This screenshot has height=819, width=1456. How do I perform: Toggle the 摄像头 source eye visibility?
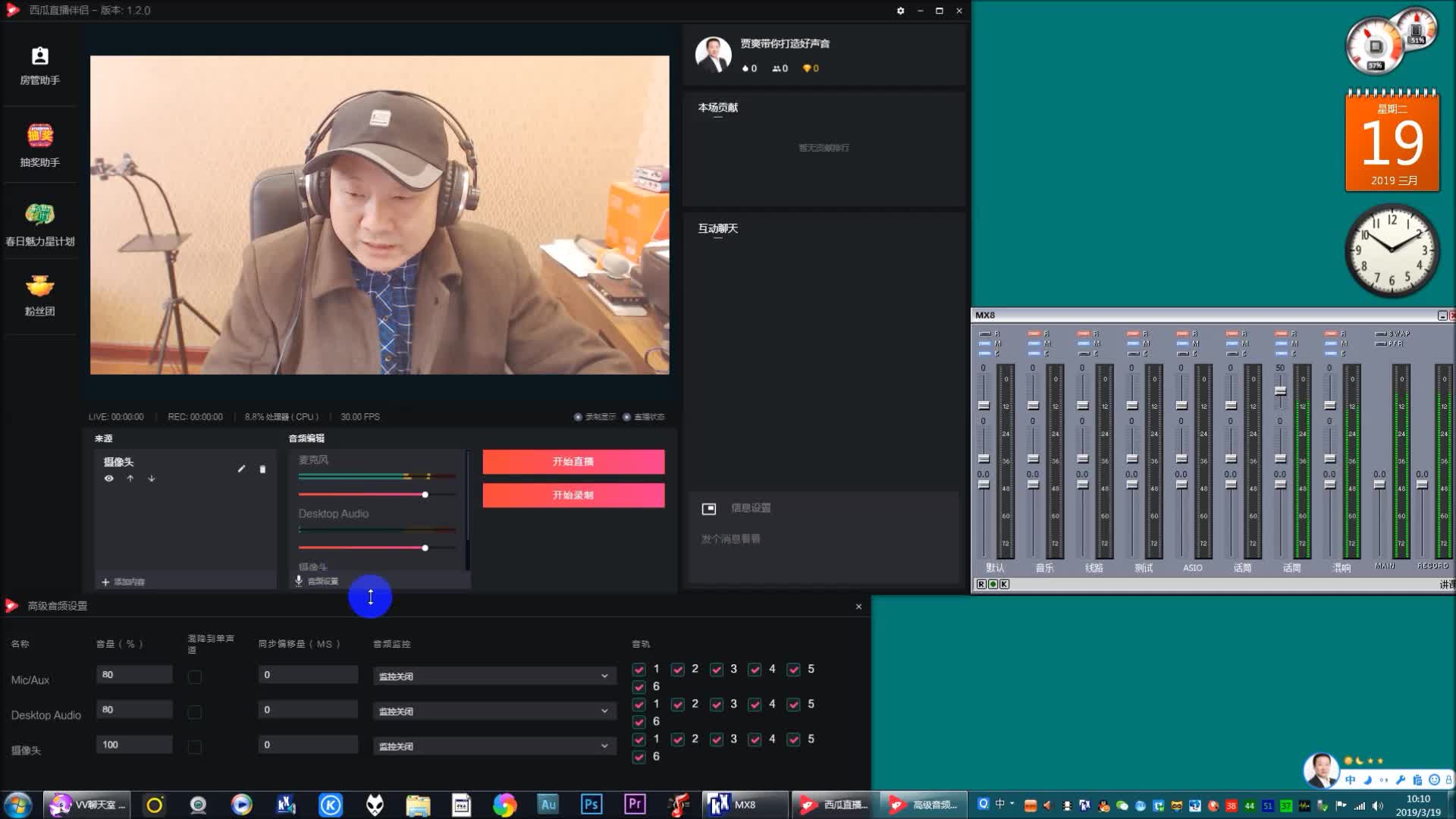[x=109, y=479]
